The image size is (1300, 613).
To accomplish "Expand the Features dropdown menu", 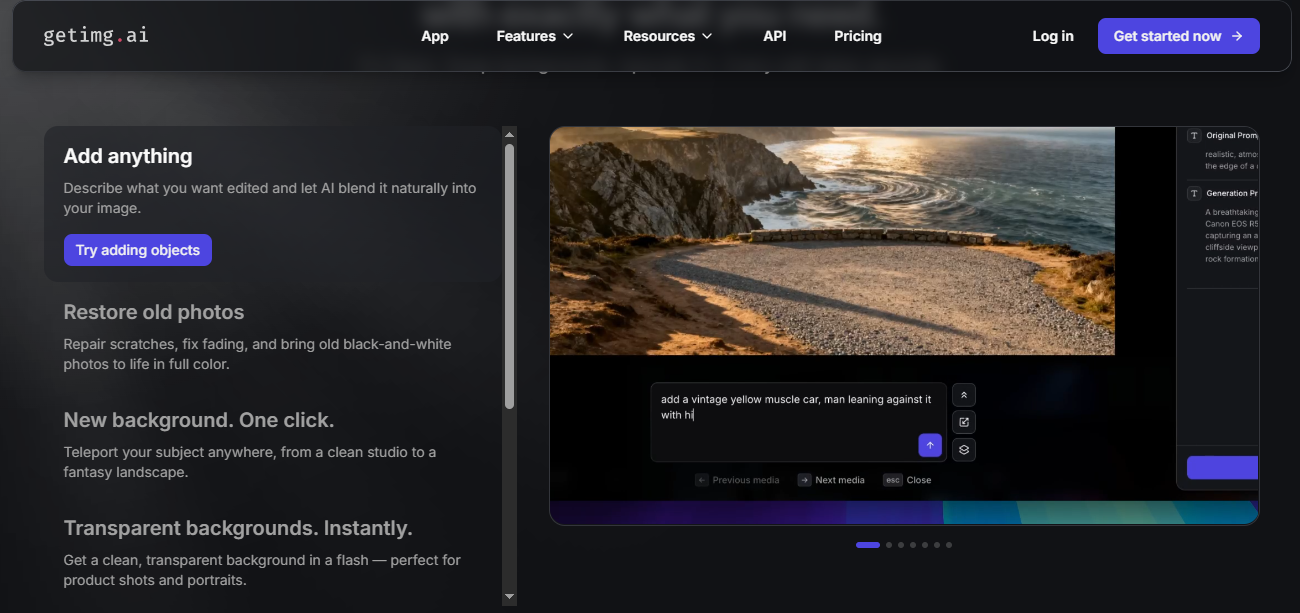I will click(535, 36).
